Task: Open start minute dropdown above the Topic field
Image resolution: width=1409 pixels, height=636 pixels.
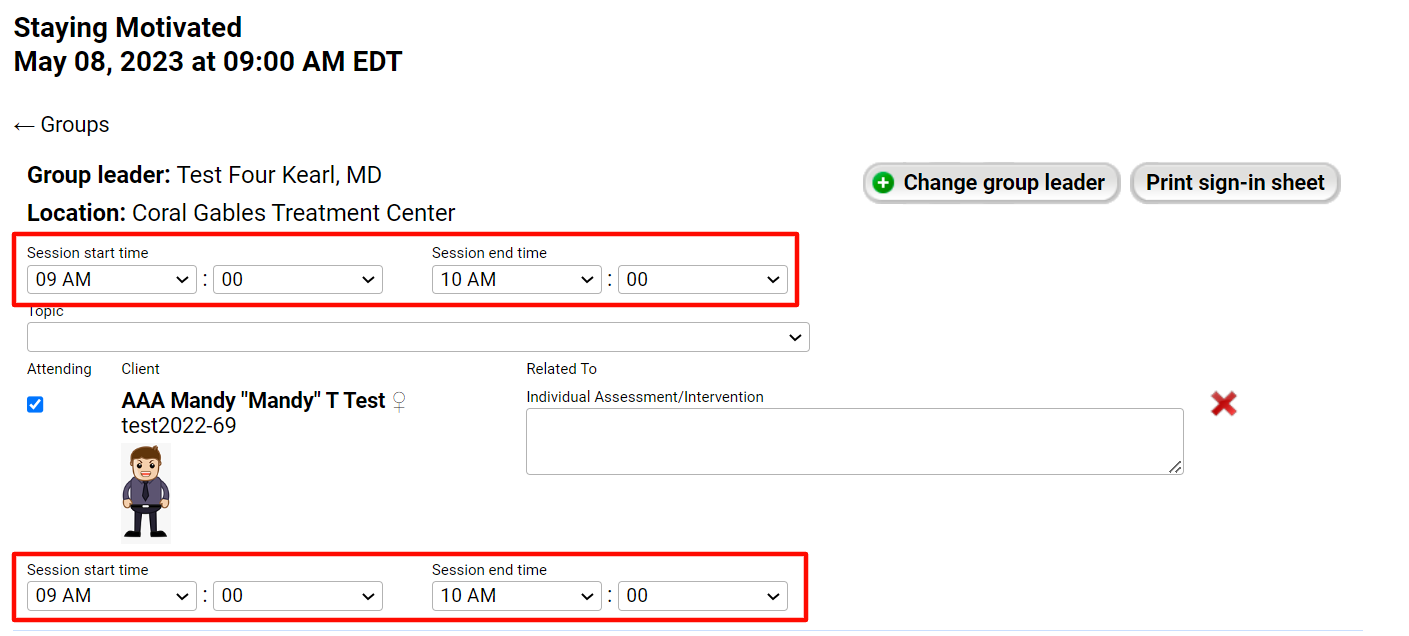Action: point(297,280)
